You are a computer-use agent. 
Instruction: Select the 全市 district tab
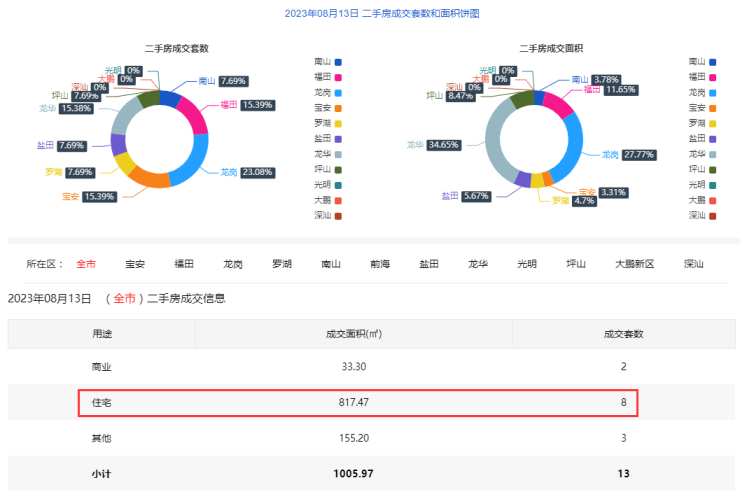tap(86, 264)
